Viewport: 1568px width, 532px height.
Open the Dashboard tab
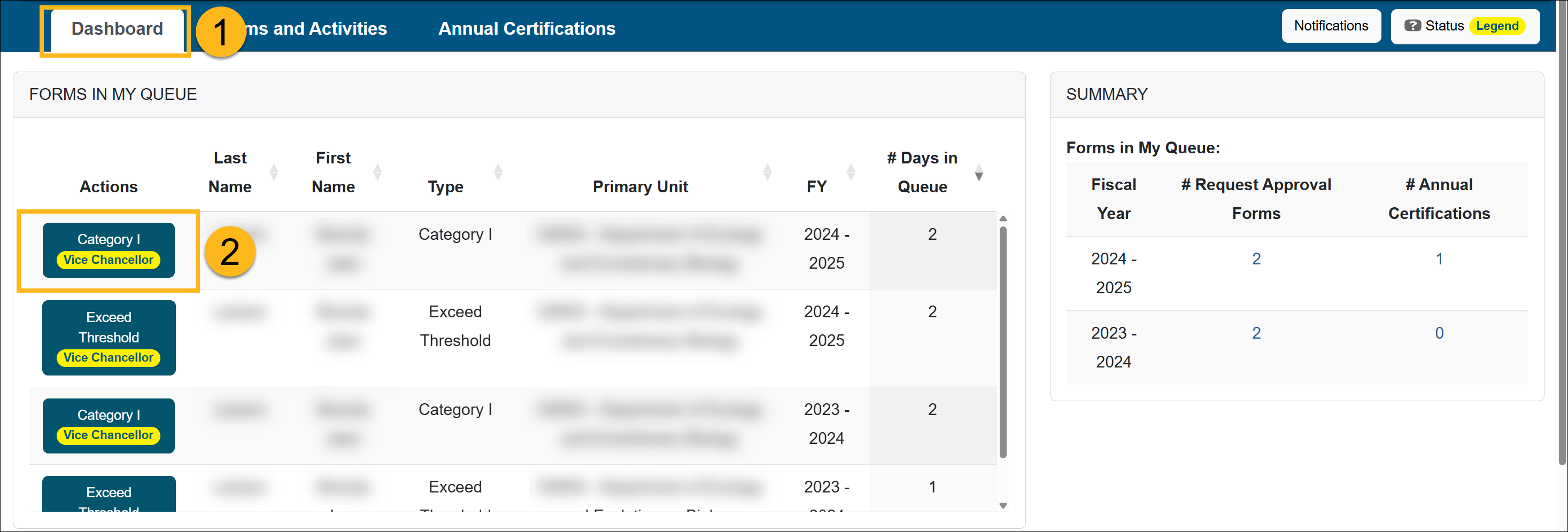click(117, 28)
